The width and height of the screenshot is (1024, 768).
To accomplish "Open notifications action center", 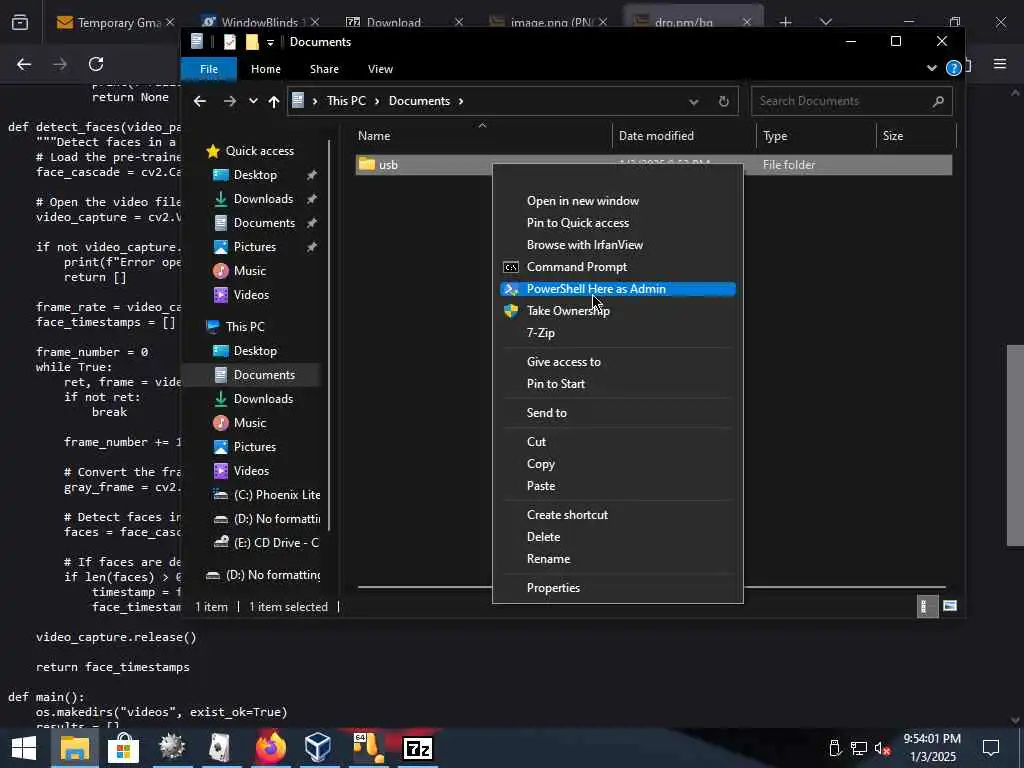I will 991,748.
